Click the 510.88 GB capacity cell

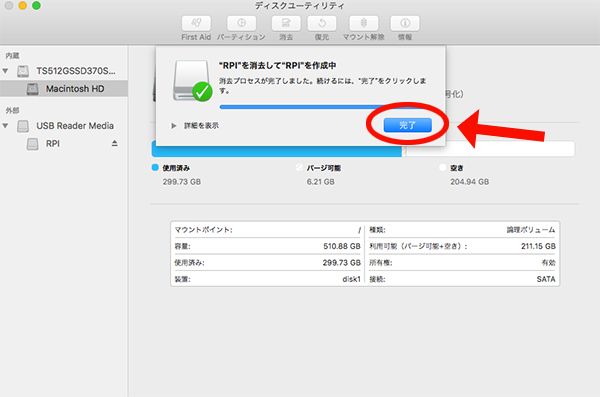pos(342,246)
